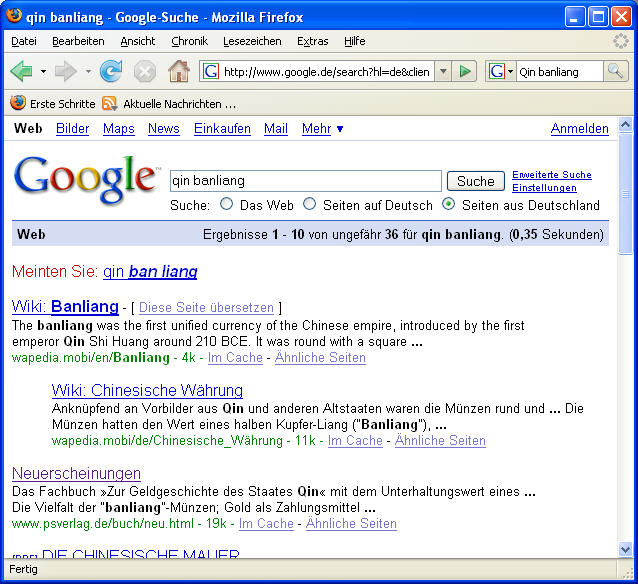The width and height of the screenshot is (638, 584).
Task: Open the Einkaufen link
Action: point(222,129)
